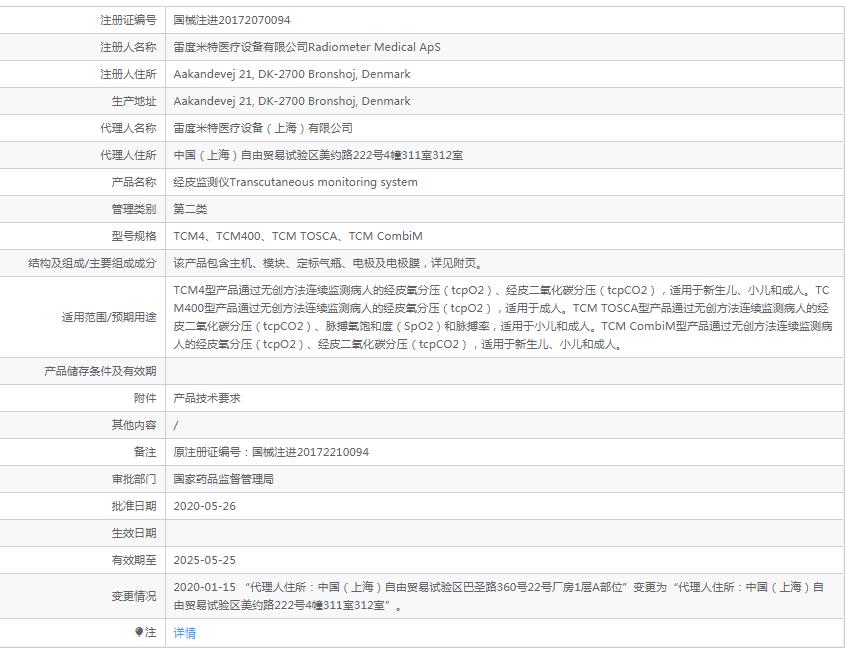Click the 第二类 management class value
The height and width of the screenshot is (651, 846).
click(x=190, y=209)
